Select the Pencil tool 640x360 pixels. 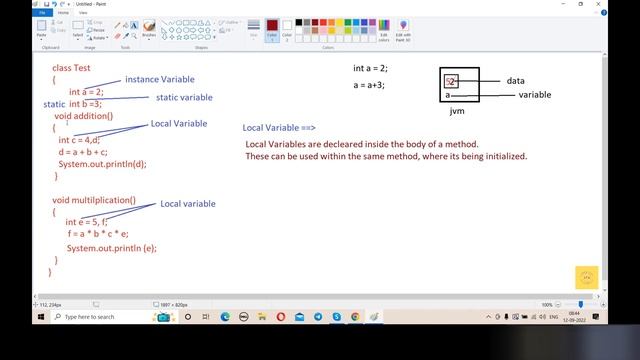[x=117, y=25]
